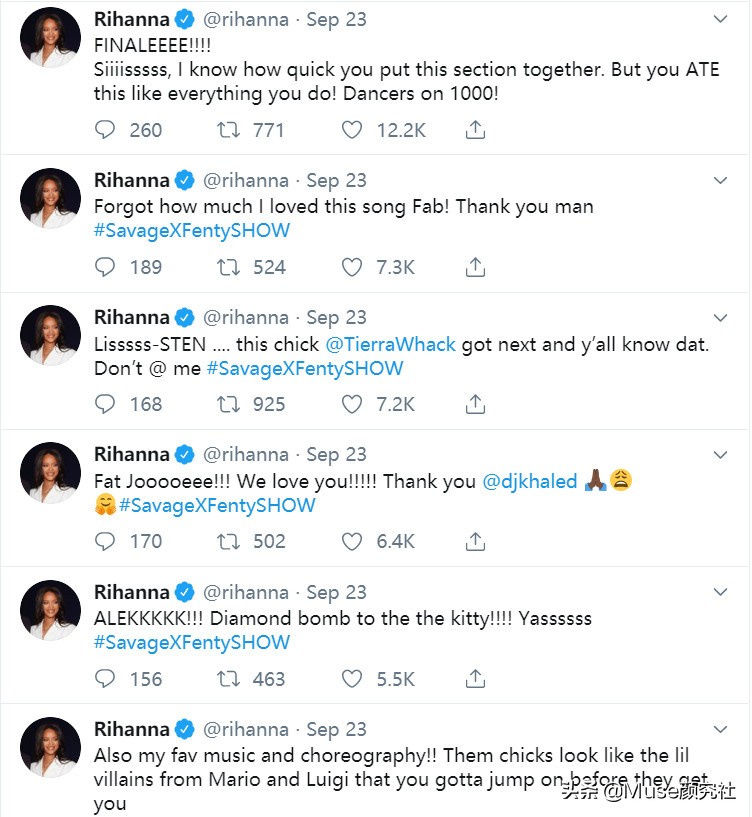The image size is (752, 817).
Task: Click Rihanna's profile picture on the ALEKKKKK tweet
Action: [x=50, y=610]
